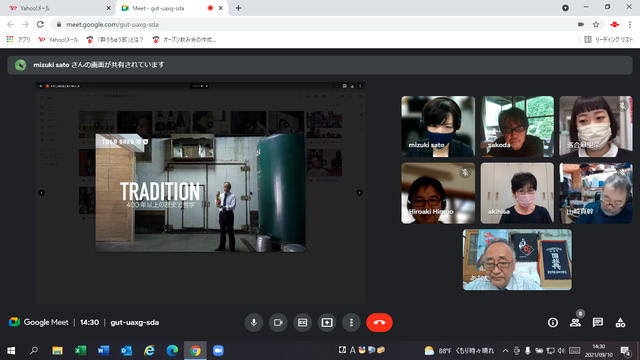
Task: Open the chat panel icon
Action: click(x=598, y=322)
